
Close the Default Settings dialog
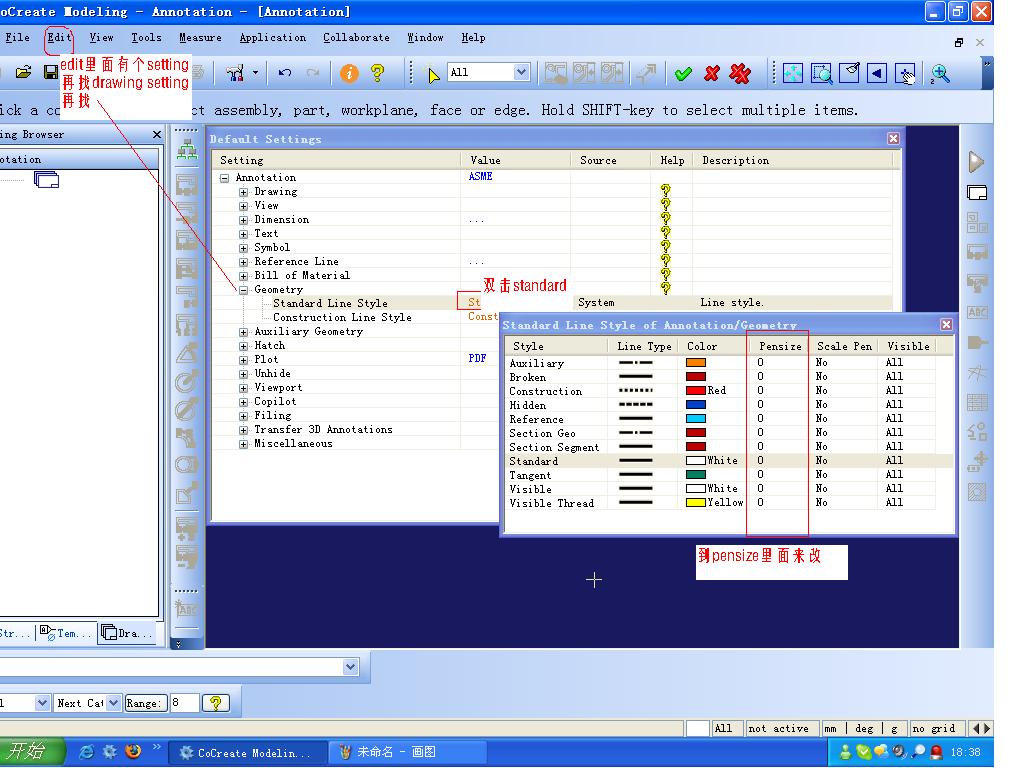pos(893,138)
